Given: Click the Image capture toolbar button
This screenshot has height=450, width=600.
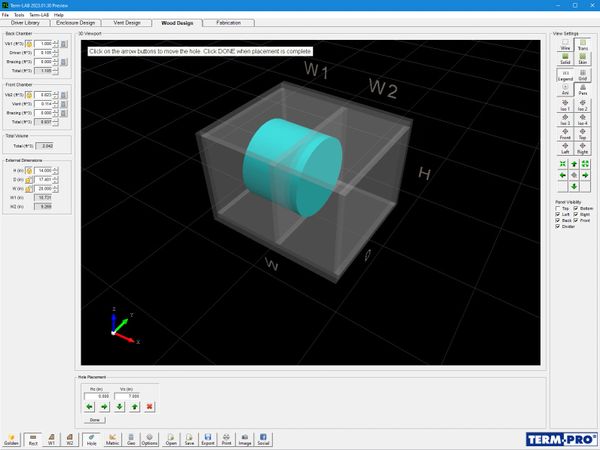Looking at the screenshot, I should (x=245, y=440).
